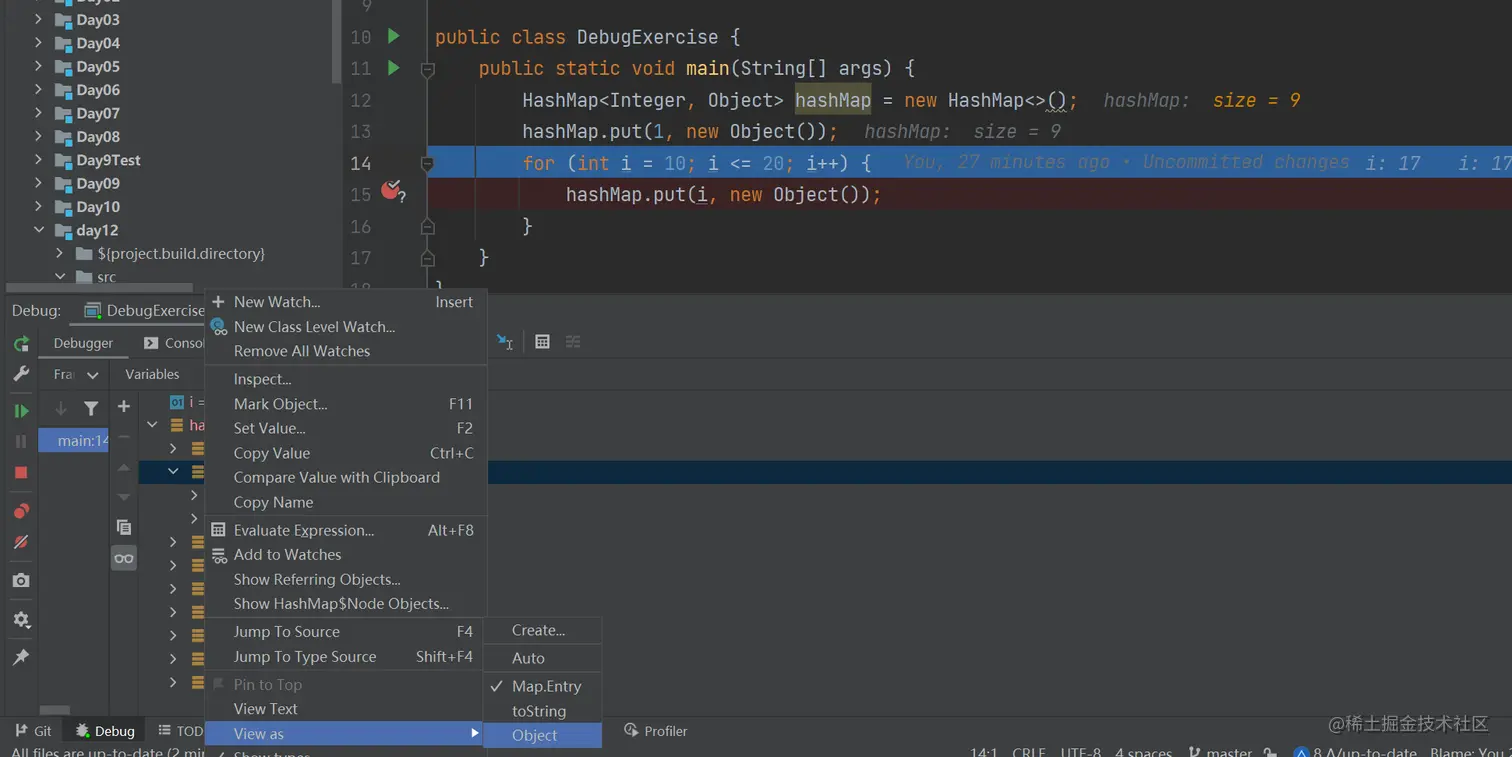The image size is (1512, 757).
Task: Switch to Console tab
Action: (174, 343)
